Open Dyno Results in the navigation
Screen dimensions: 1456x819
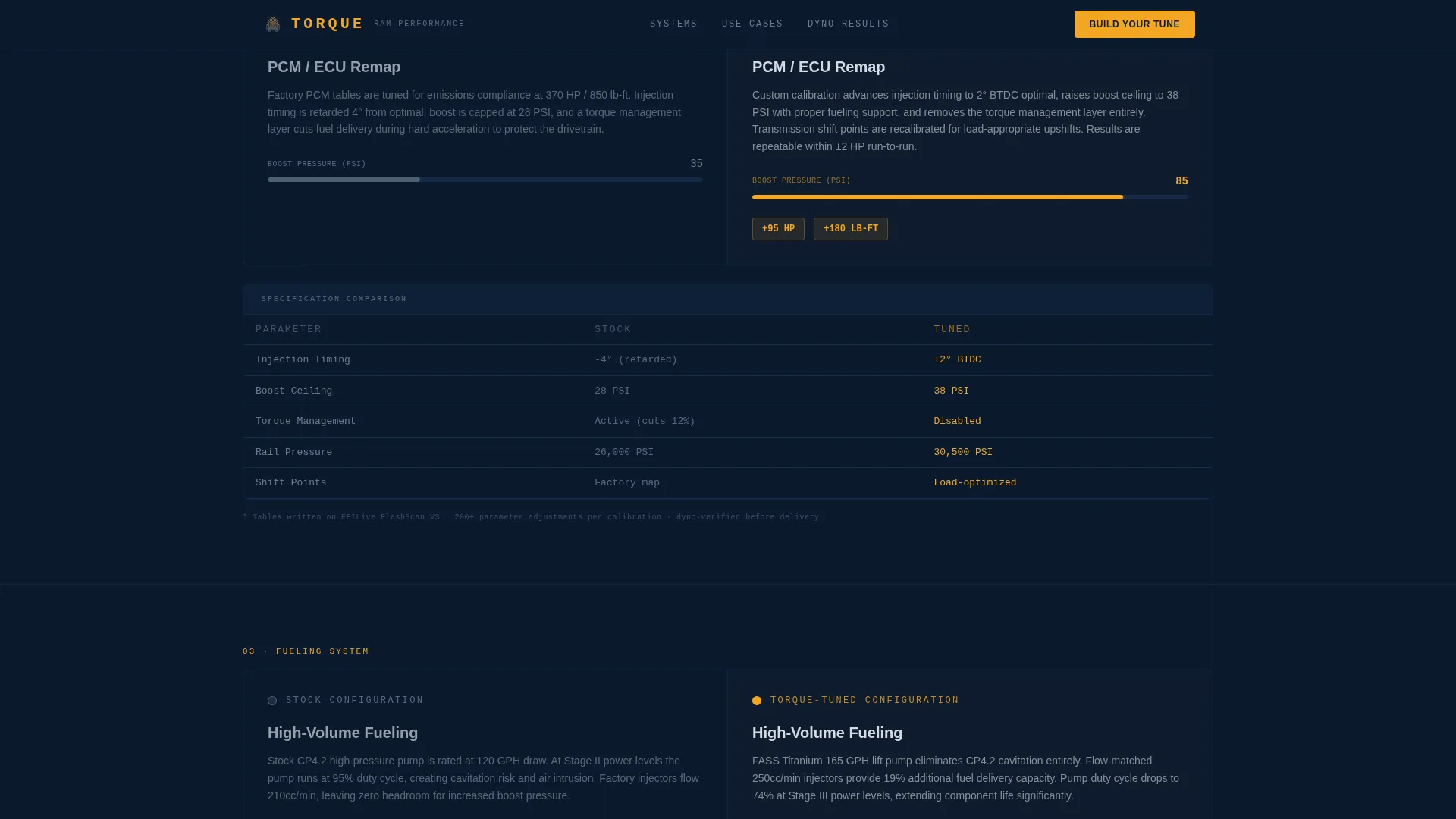[848, 24]
